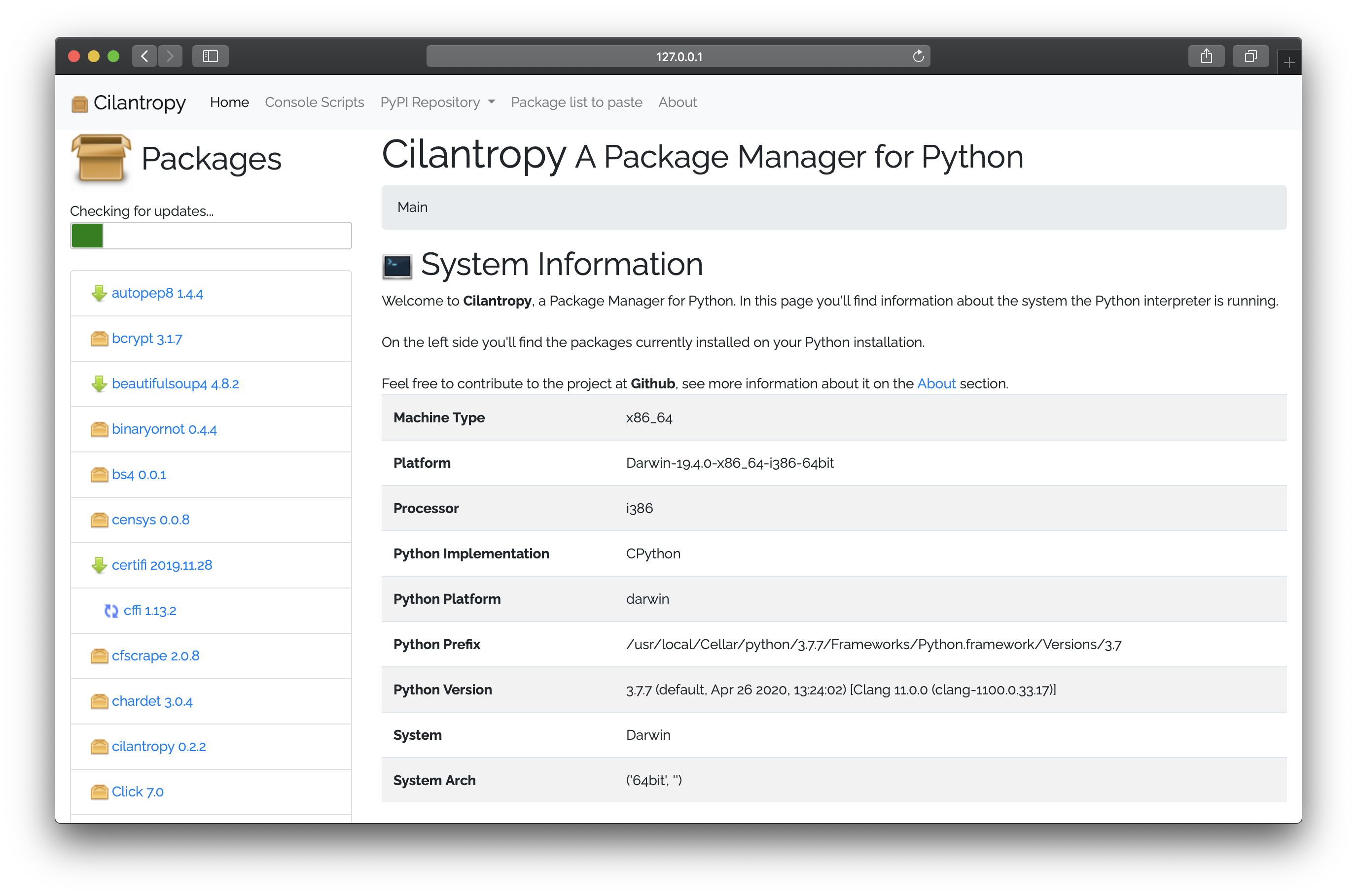Select the Home navigation item
Screen dimensions: 1357x896
[x=229, y=103]
